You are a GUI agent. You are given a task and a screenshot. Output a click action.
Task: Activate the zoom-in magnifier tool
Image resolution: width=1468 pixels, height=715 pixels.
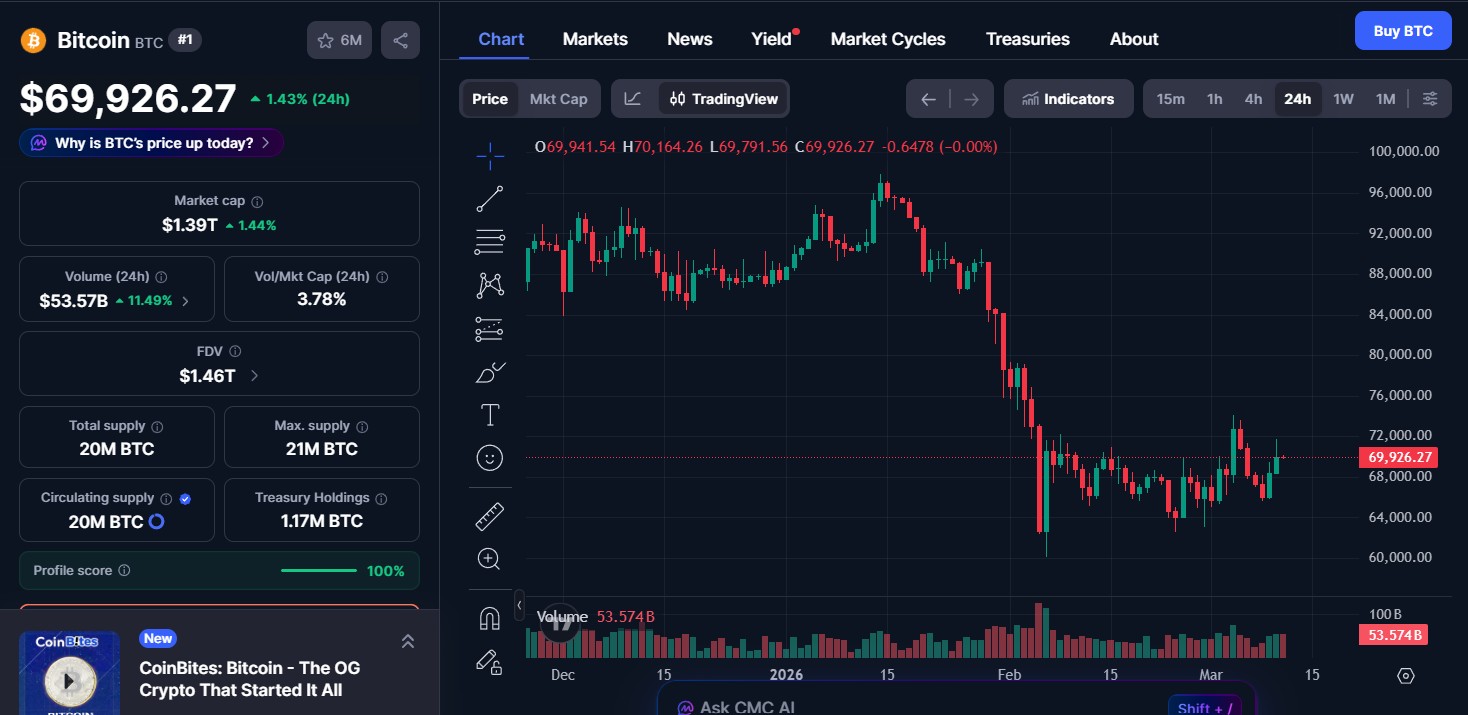tap(490, 558)
